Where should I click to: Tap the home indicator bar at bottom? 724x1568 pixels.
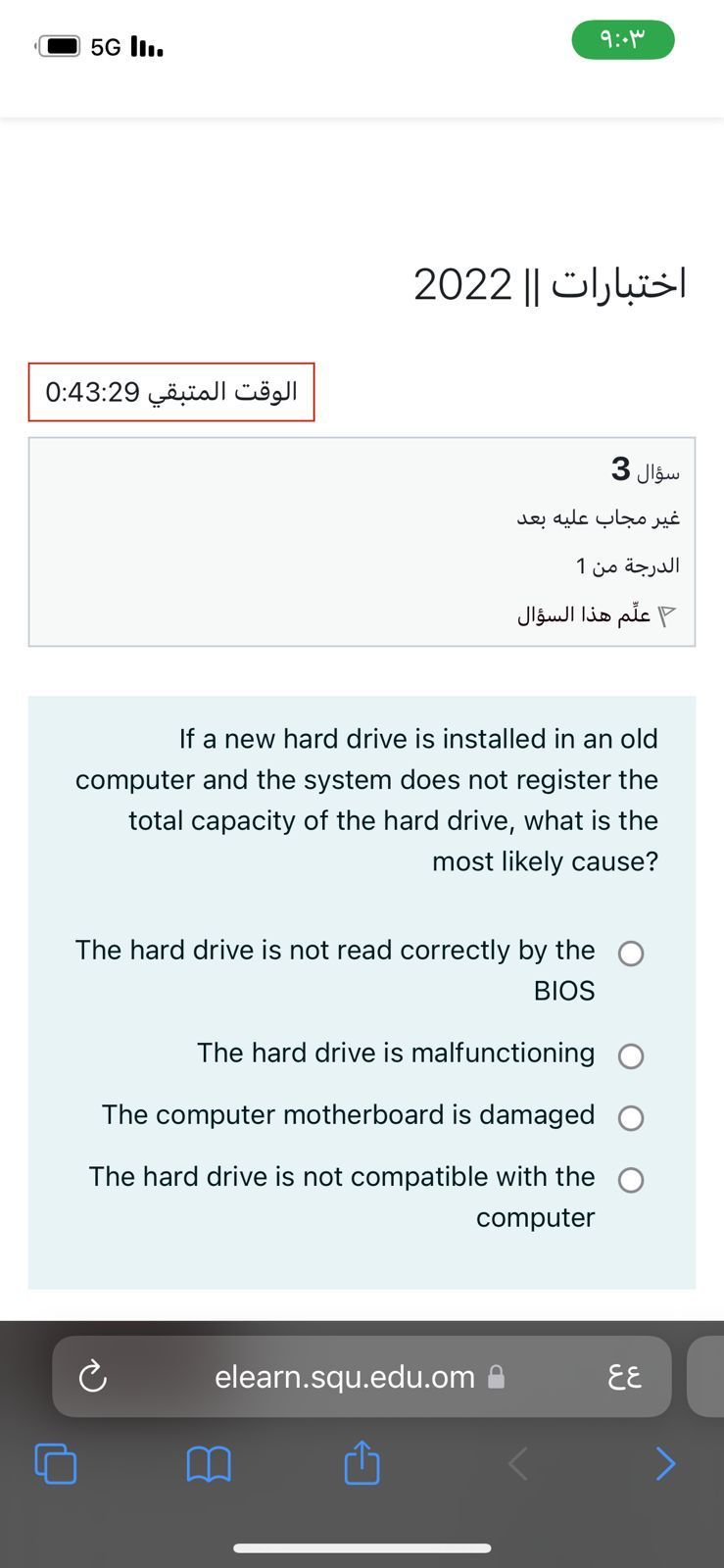(x=362, y=1548)
